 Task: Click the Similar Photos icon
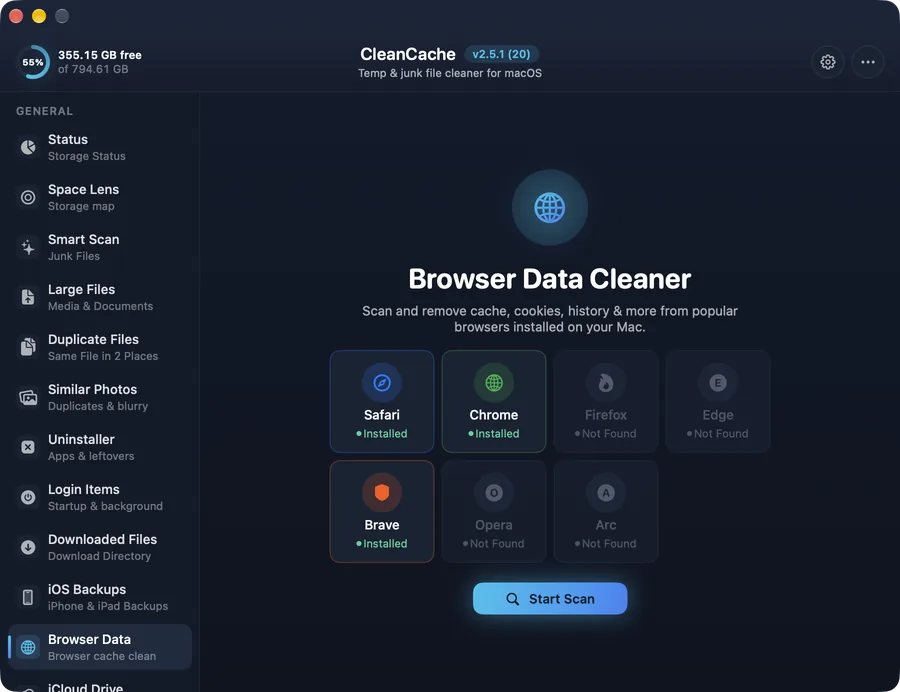click(x=28, y=397)
